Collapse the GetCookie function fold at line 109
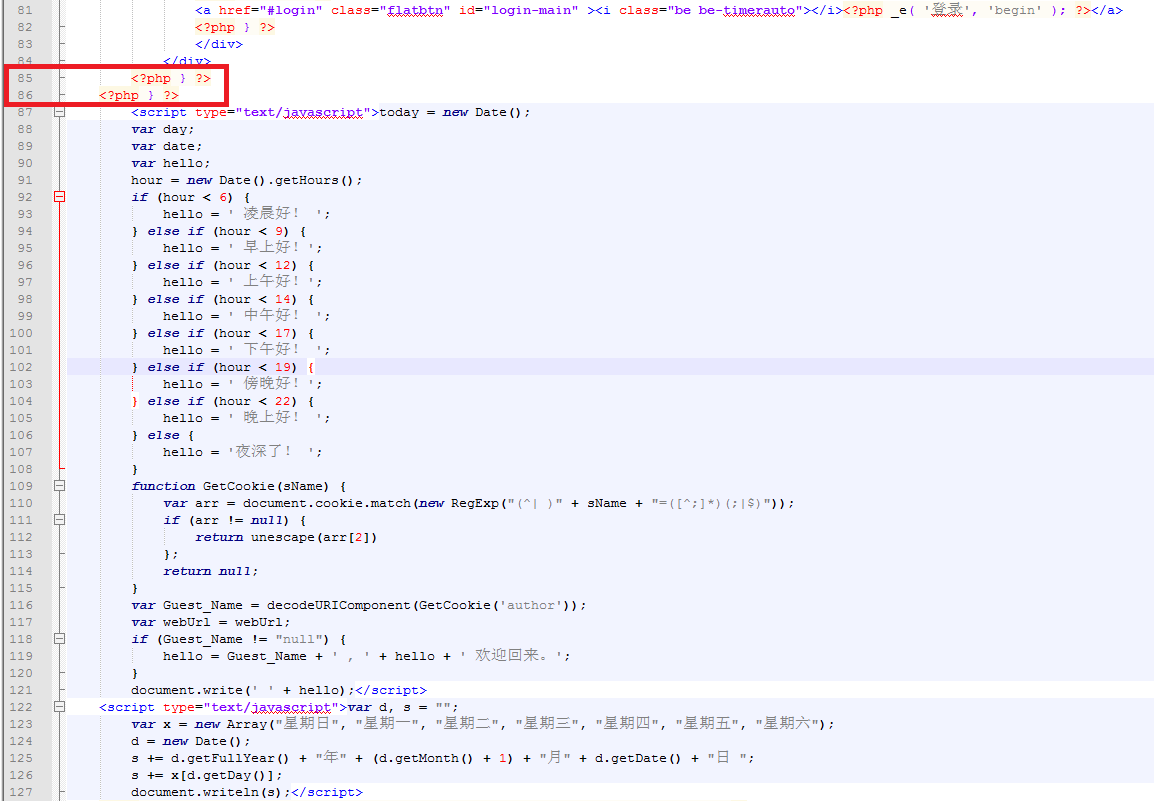The height and width of the screenshot is (801, 1154). 59,486
